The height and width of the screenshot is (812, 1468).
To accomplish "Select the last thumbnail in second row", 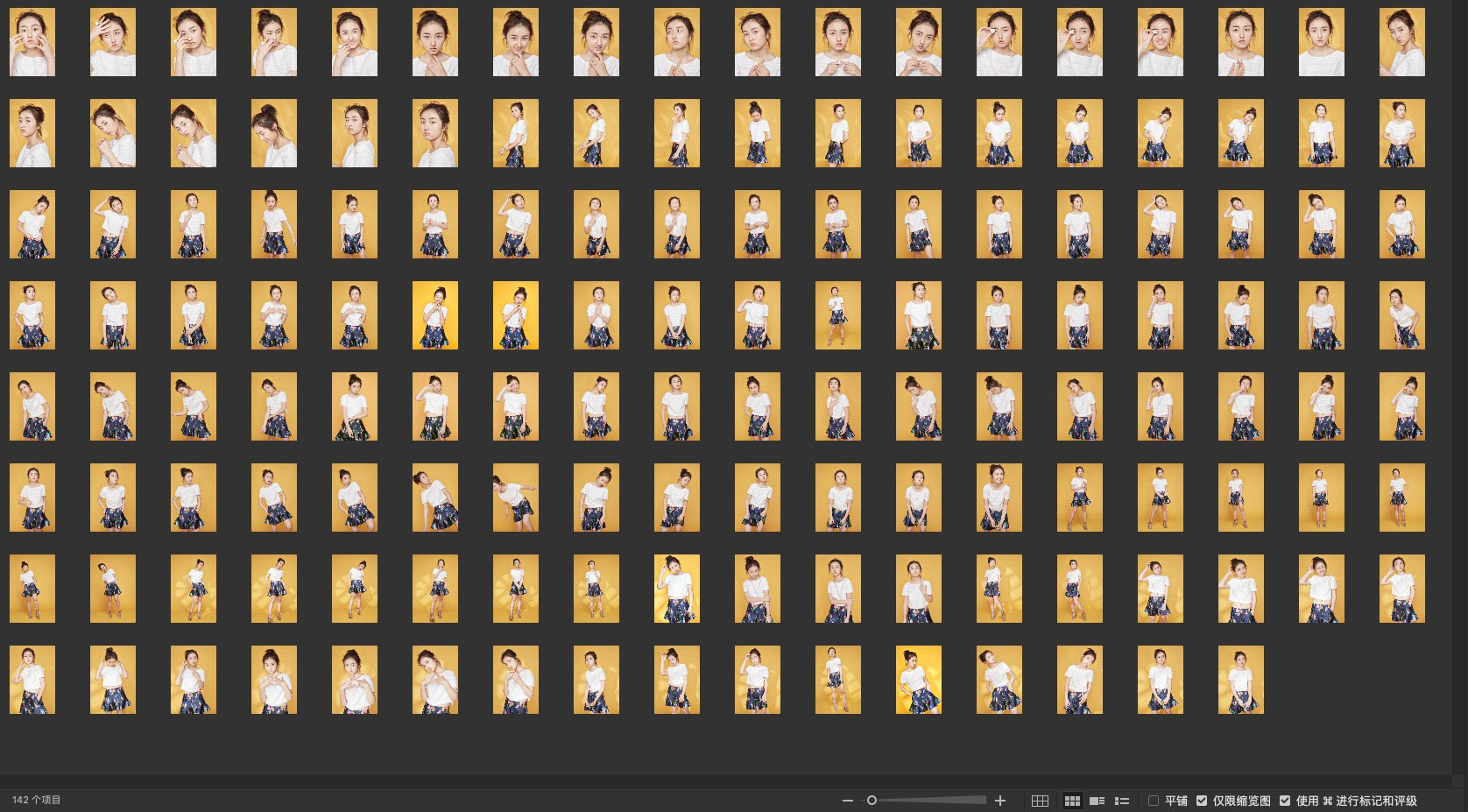I will 1401,133.
